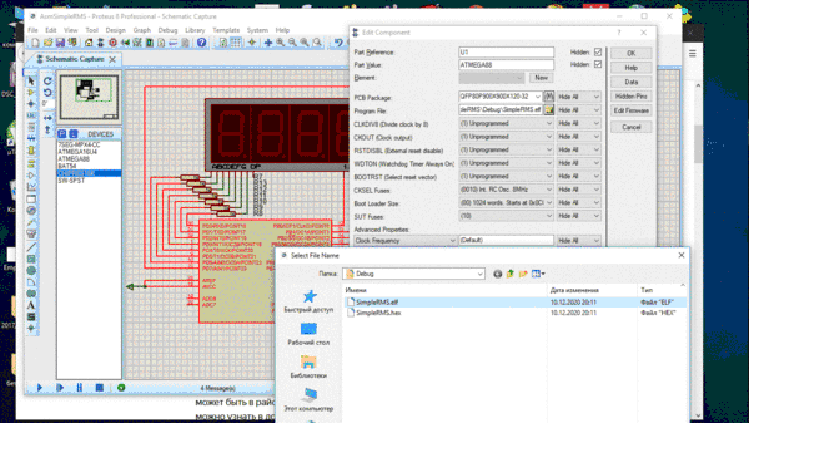Click the Step simulation button
819x460 pixels.
click(60, 388)
